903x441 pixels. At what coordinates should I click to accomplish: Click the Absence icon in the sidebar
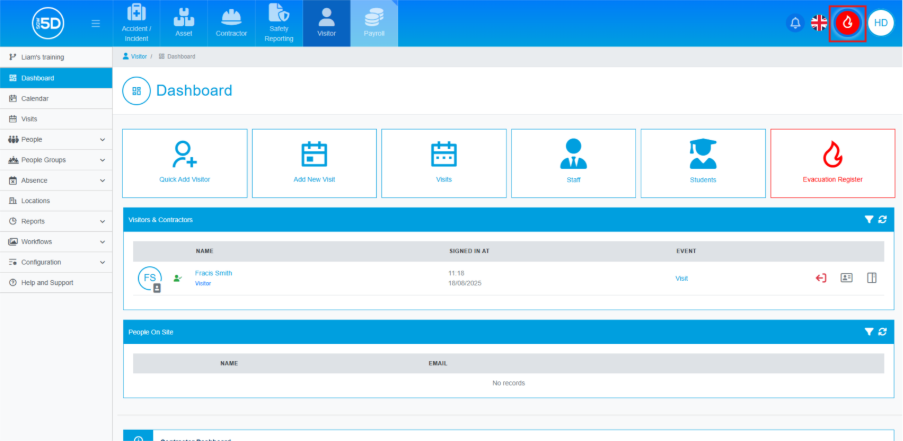(x=13, y=180)
